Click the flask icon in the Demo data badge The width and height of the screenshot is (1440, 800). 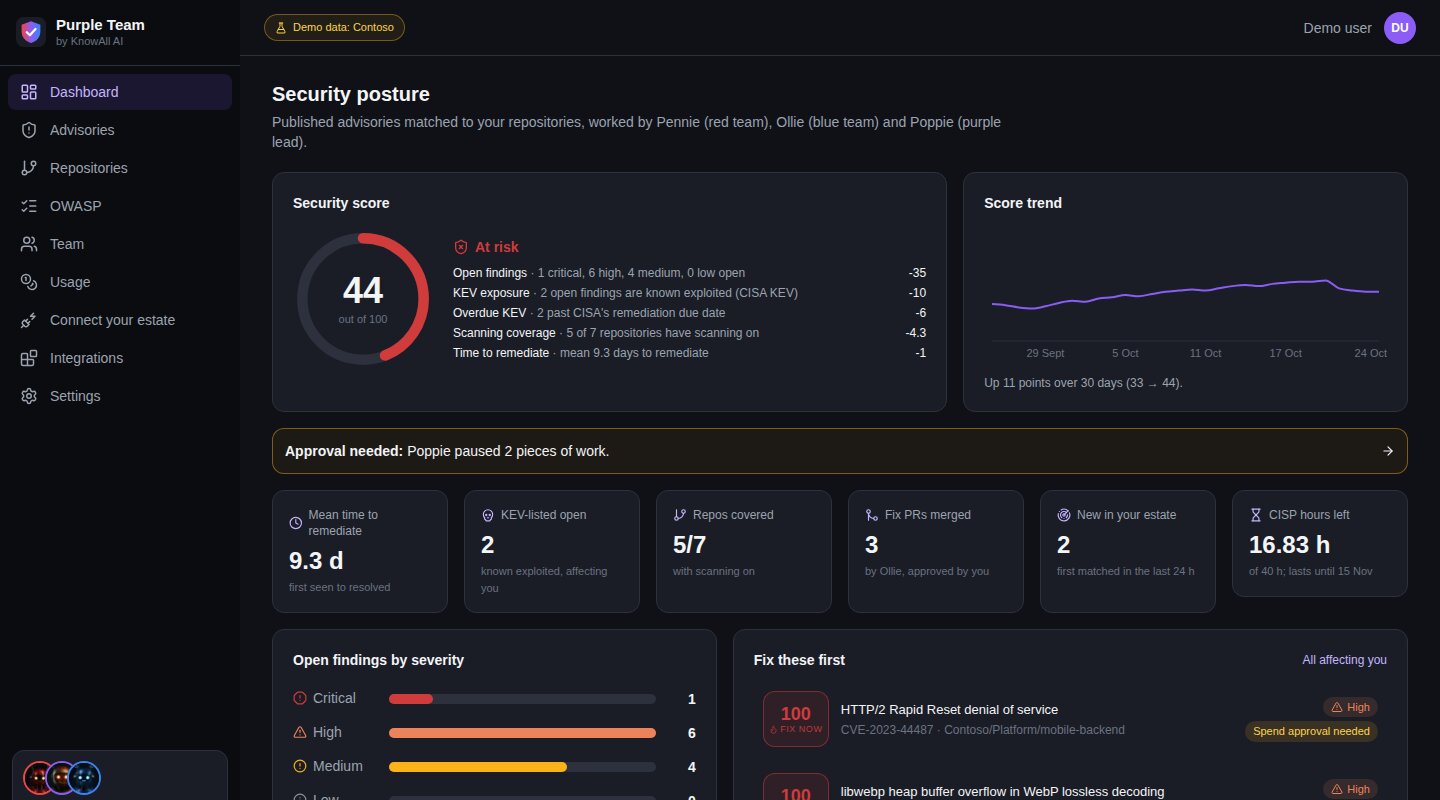click(281, 28)
